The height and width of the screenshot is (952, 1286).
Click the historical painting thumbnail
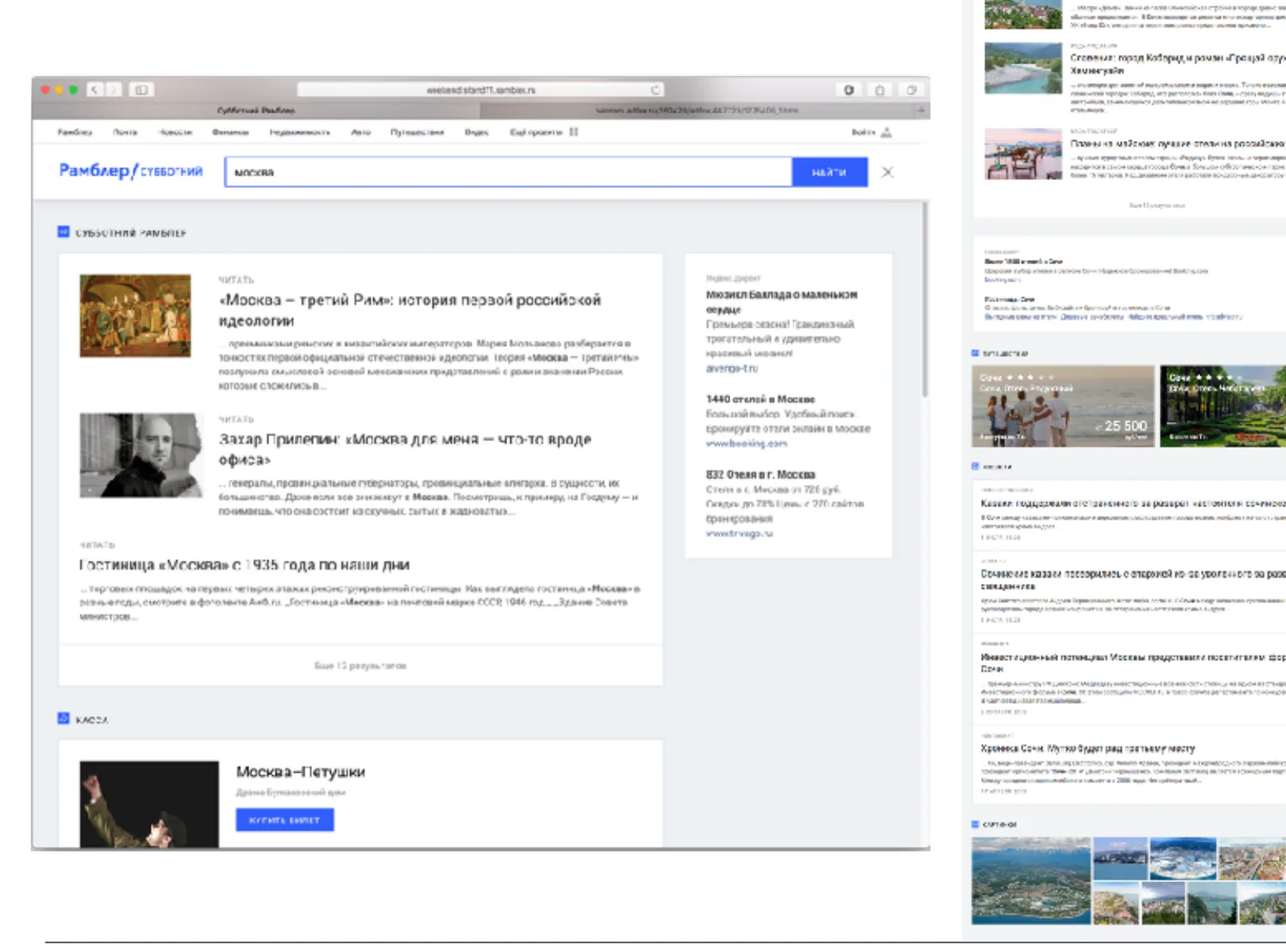[x=135, y=316]
